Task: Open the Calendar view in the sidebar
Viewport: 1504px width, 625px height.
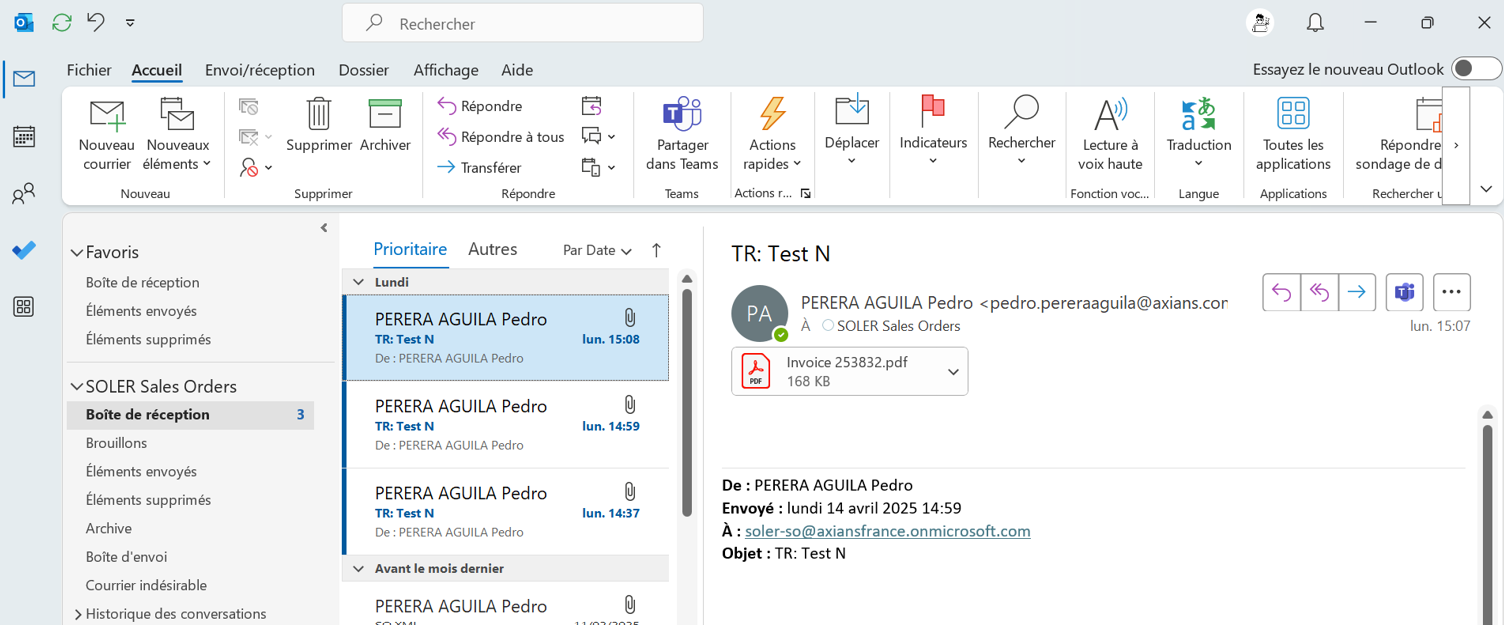Action: pos(24,136)
